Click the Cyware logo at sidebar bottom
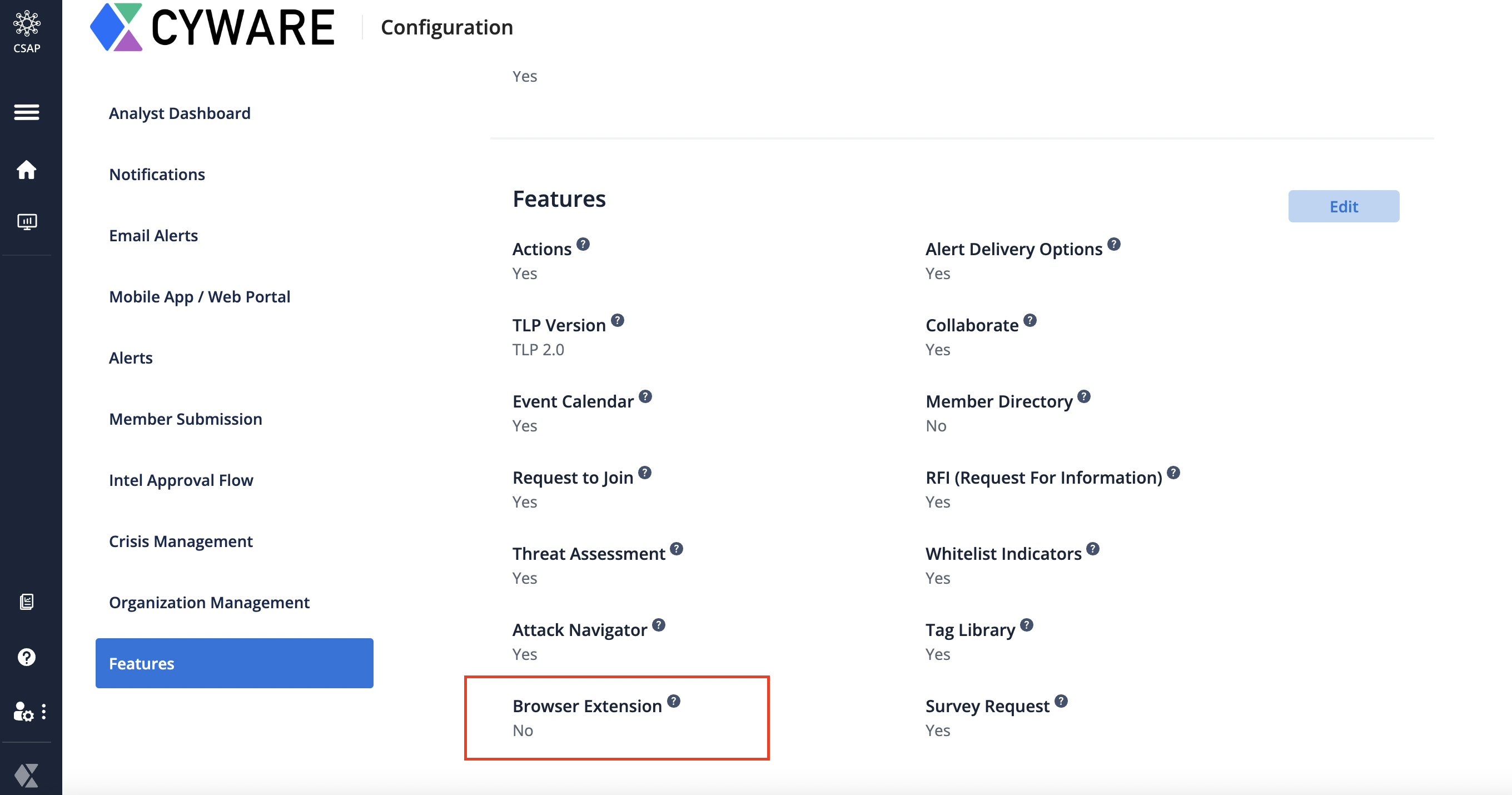 pyautogui.click(x=27, y=775)
